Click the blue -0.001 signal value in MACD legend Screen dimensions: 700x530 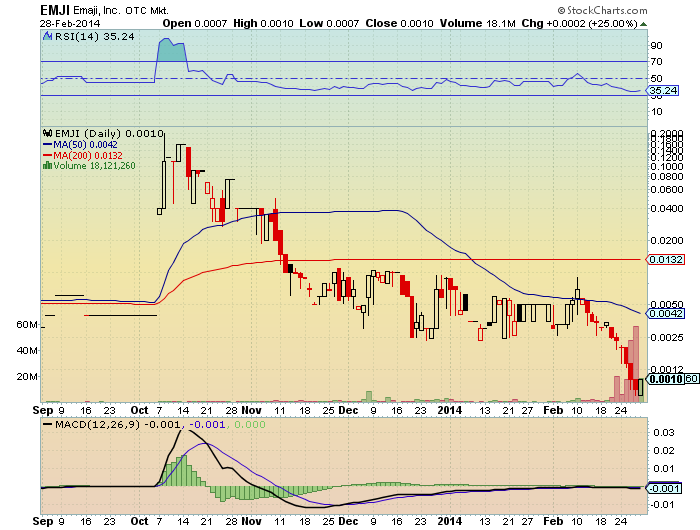207,424
